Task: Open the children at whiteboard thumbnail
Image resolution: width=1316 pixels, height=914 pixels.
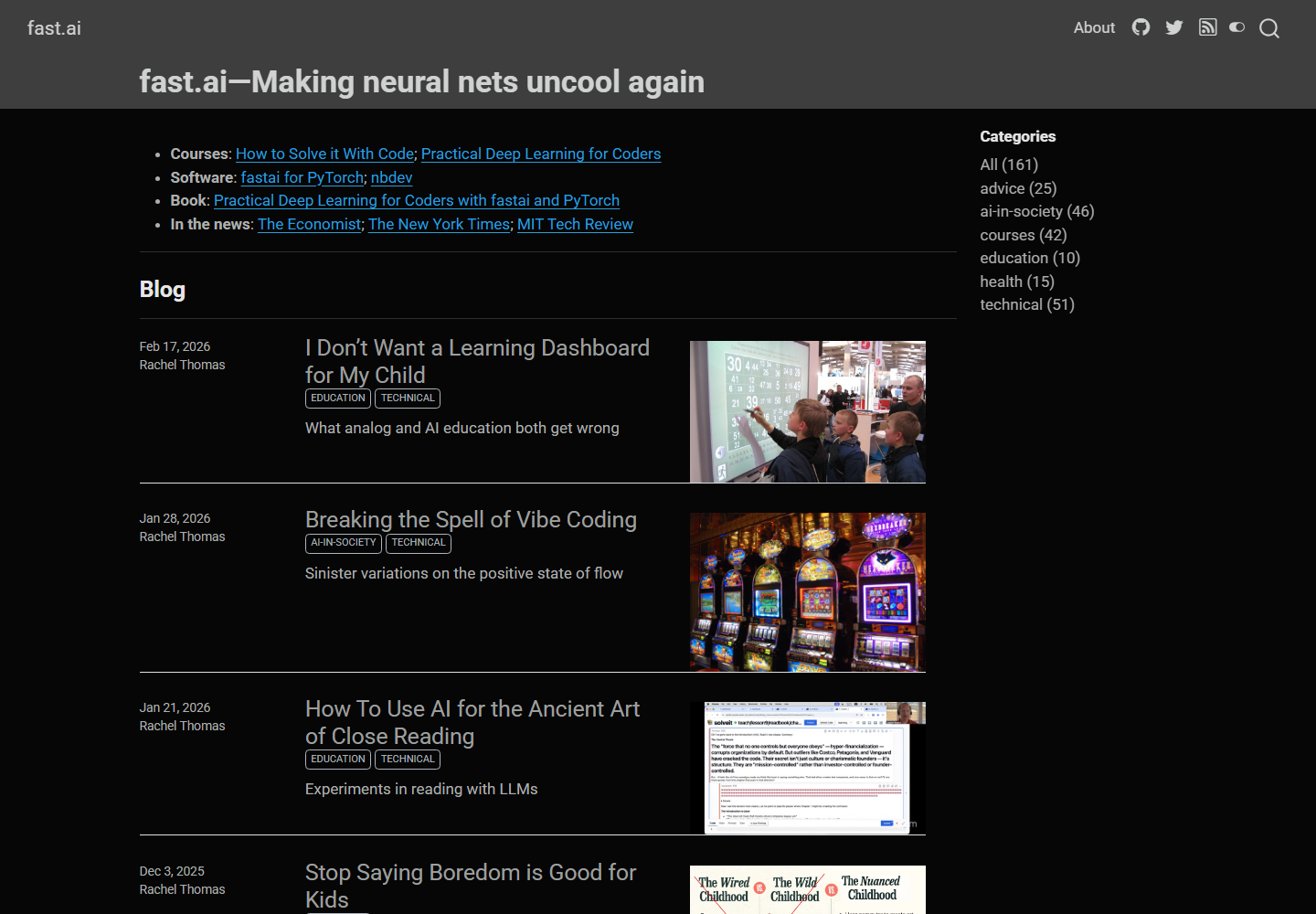Action: (808, 411)
